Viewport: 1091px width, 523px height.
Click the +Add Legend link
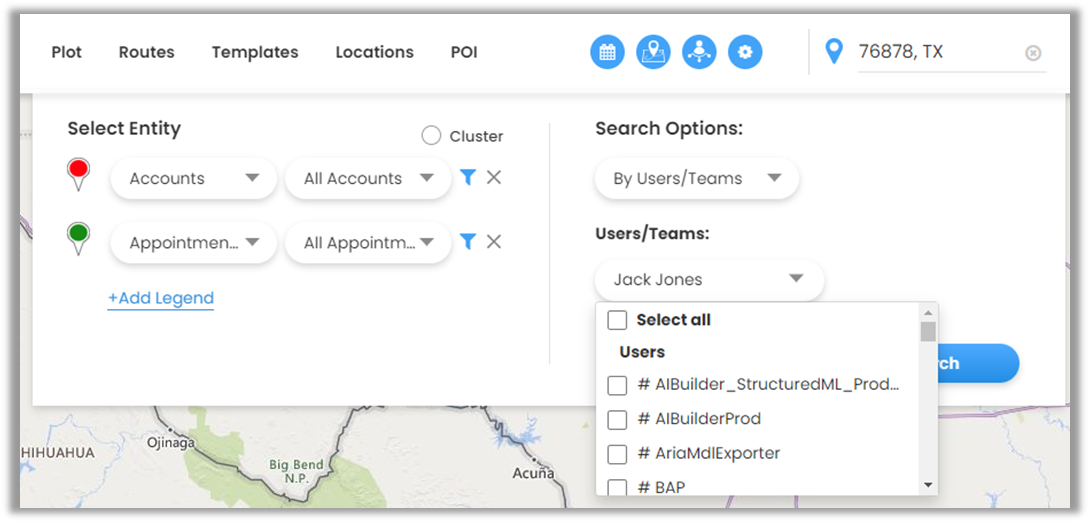(161, 298)
